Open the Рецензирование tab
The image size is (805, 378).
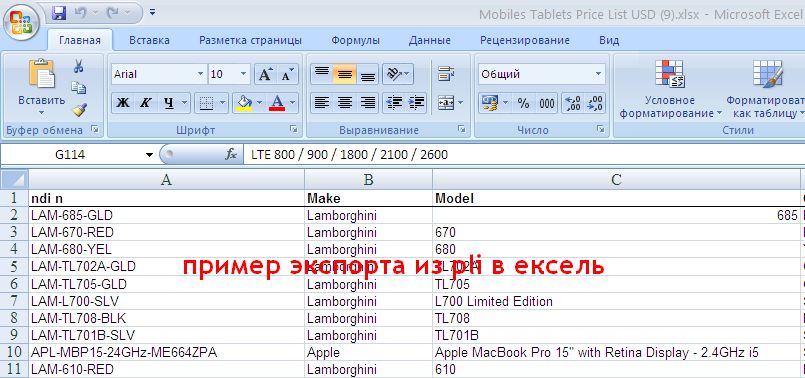[x=525, y=40]
